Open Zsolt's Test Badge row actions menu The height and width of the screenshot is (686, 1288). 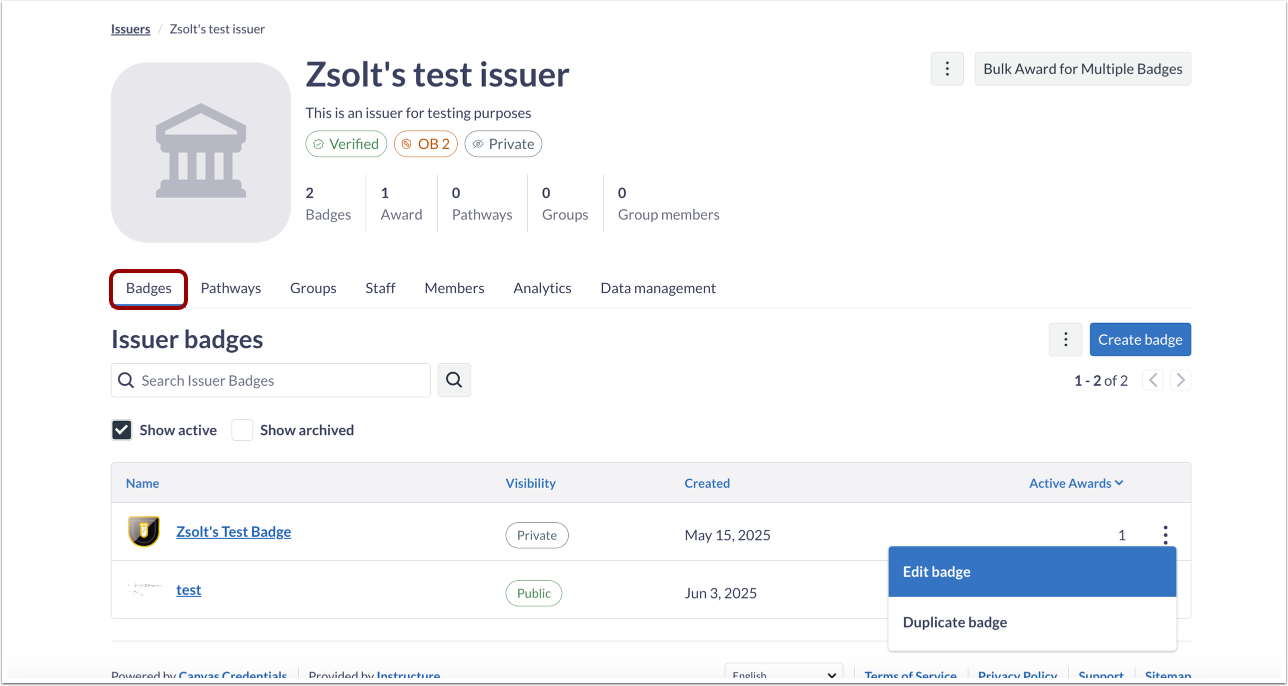[1165, 535]
